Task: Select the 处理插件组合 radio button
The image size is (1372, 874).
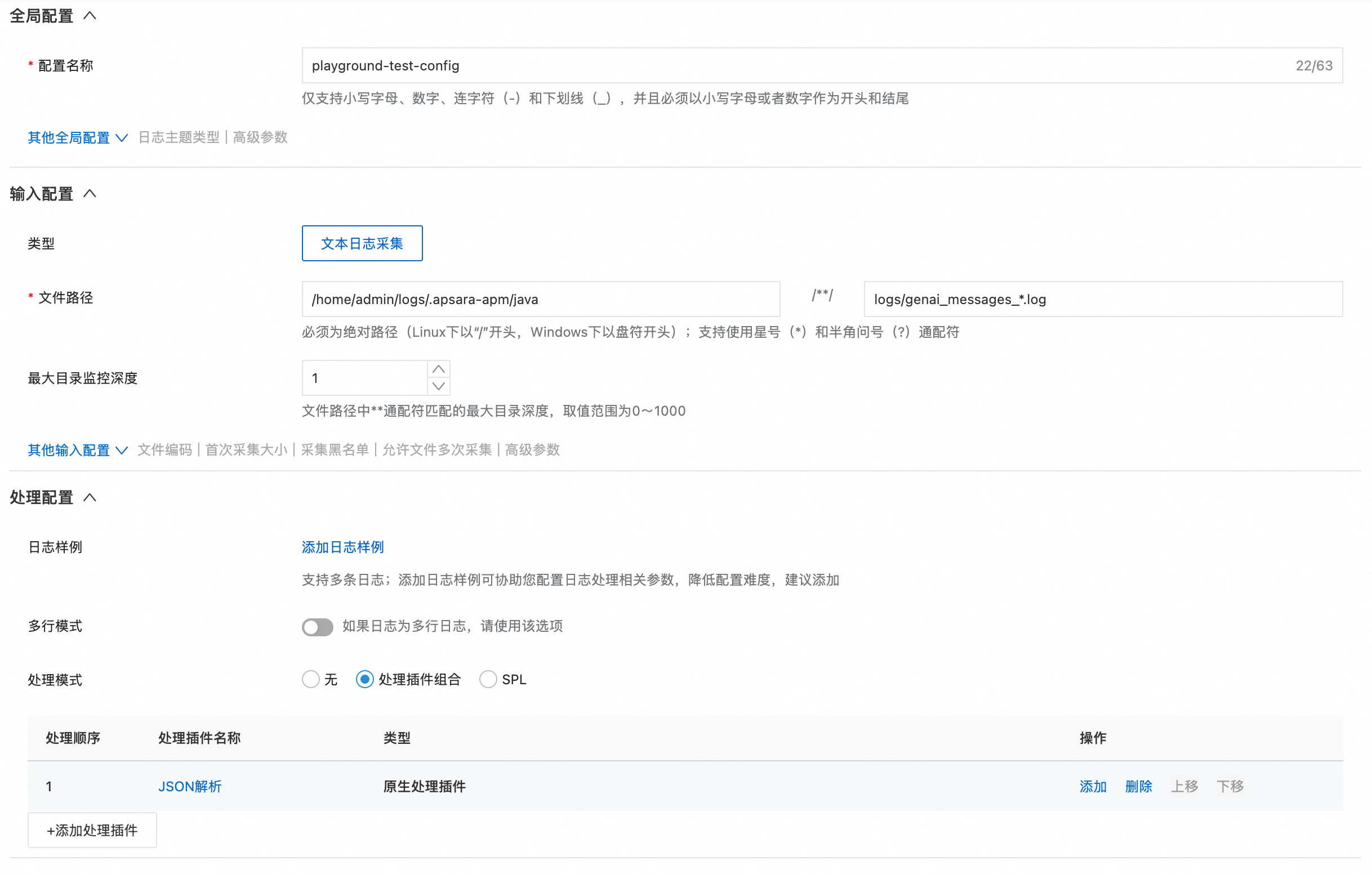Action: (364, 679)
